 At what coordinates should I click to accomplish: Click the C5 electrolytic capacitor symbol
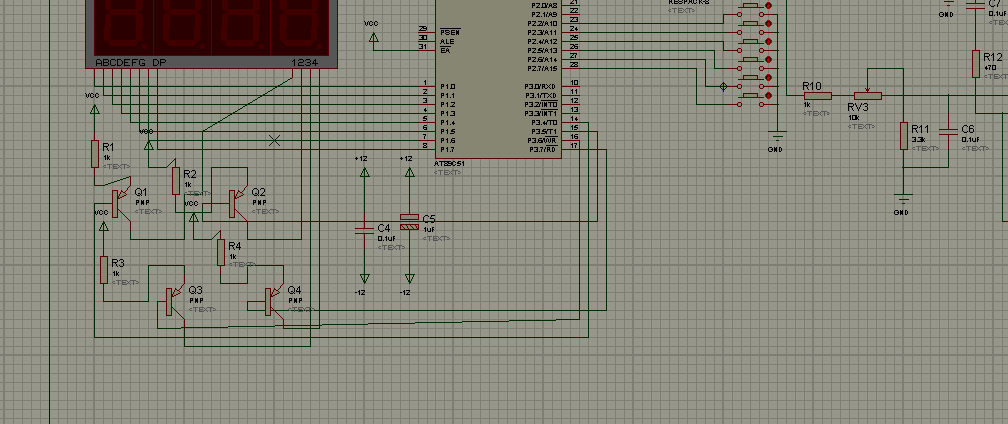[410, 222]
